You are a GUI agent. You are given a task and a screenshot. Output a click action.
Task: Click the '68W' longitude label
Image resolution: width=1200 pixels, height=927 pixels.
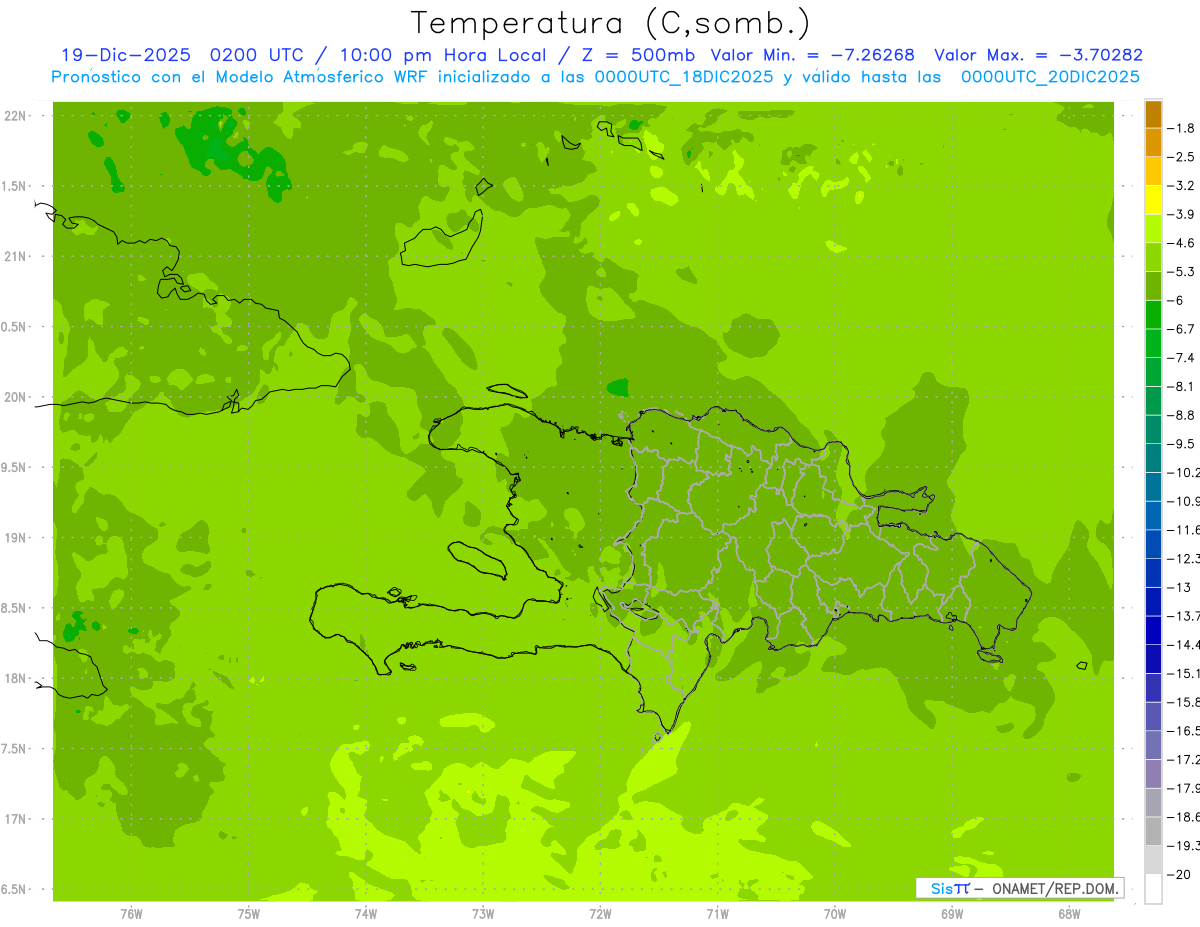point(1069,913)
